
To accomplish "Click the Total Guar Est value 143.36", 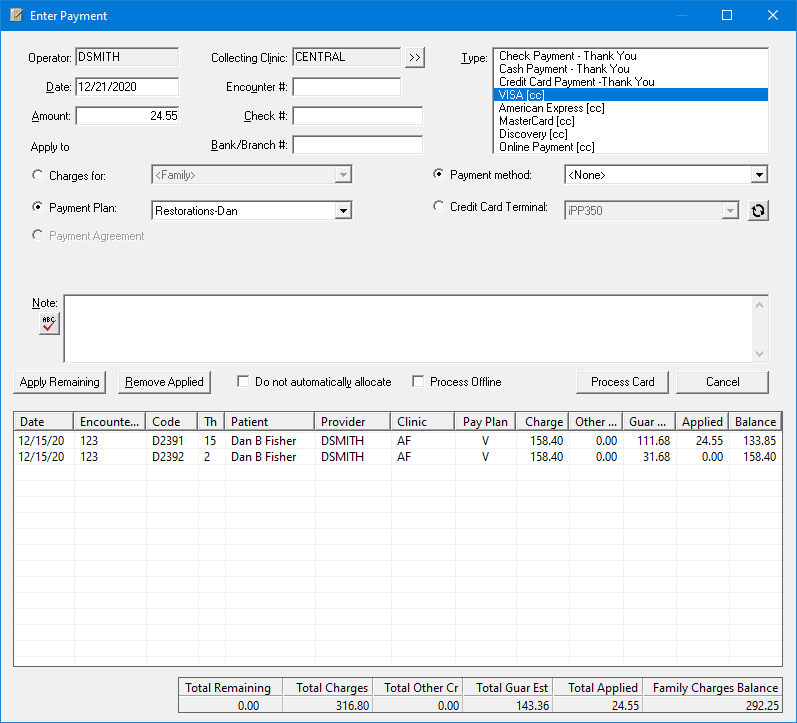I will pyautogui.click(x=532, y=706).
